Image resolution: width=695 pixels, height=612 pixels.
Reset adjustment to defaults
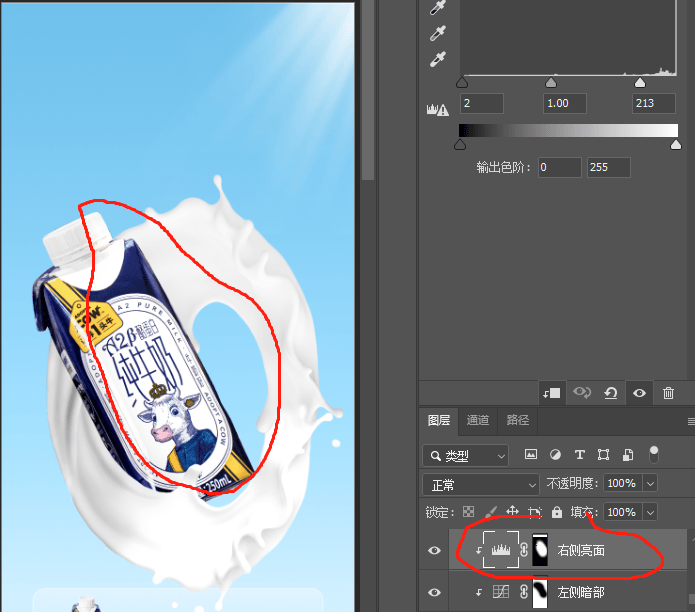[611, 393]
